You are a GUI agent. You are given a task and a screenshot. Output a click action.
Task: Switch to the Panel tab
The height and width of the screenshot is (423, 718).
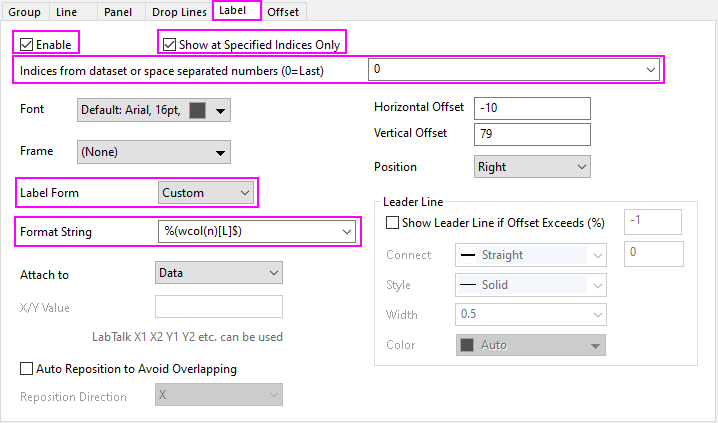(117, 12)
